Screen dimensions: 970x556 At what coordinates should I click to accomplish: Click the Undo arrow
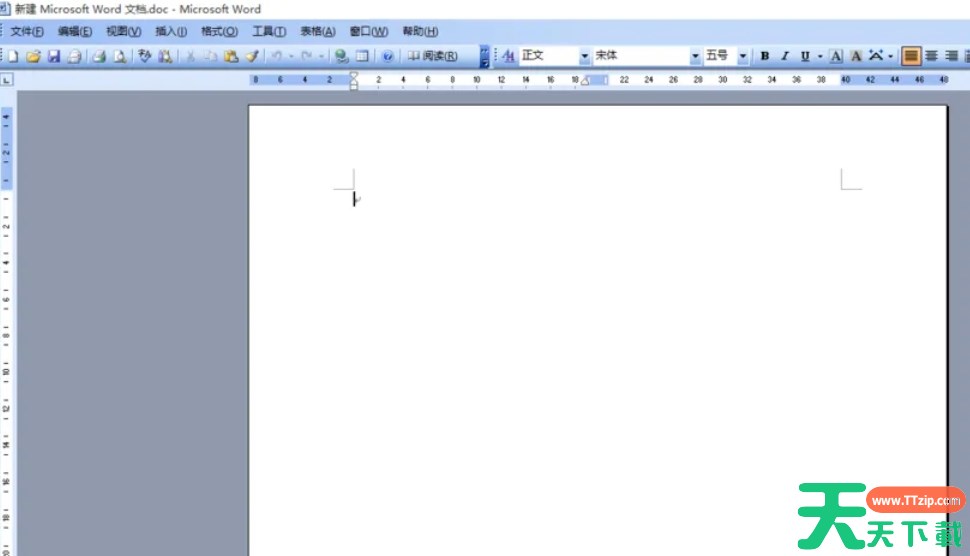277,56
